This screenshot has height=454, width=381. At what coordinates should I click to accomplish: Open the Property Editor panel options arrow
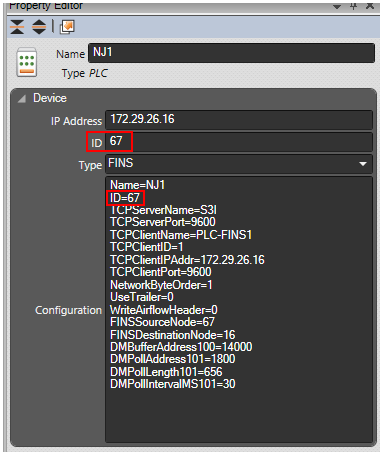click(337, 7)
